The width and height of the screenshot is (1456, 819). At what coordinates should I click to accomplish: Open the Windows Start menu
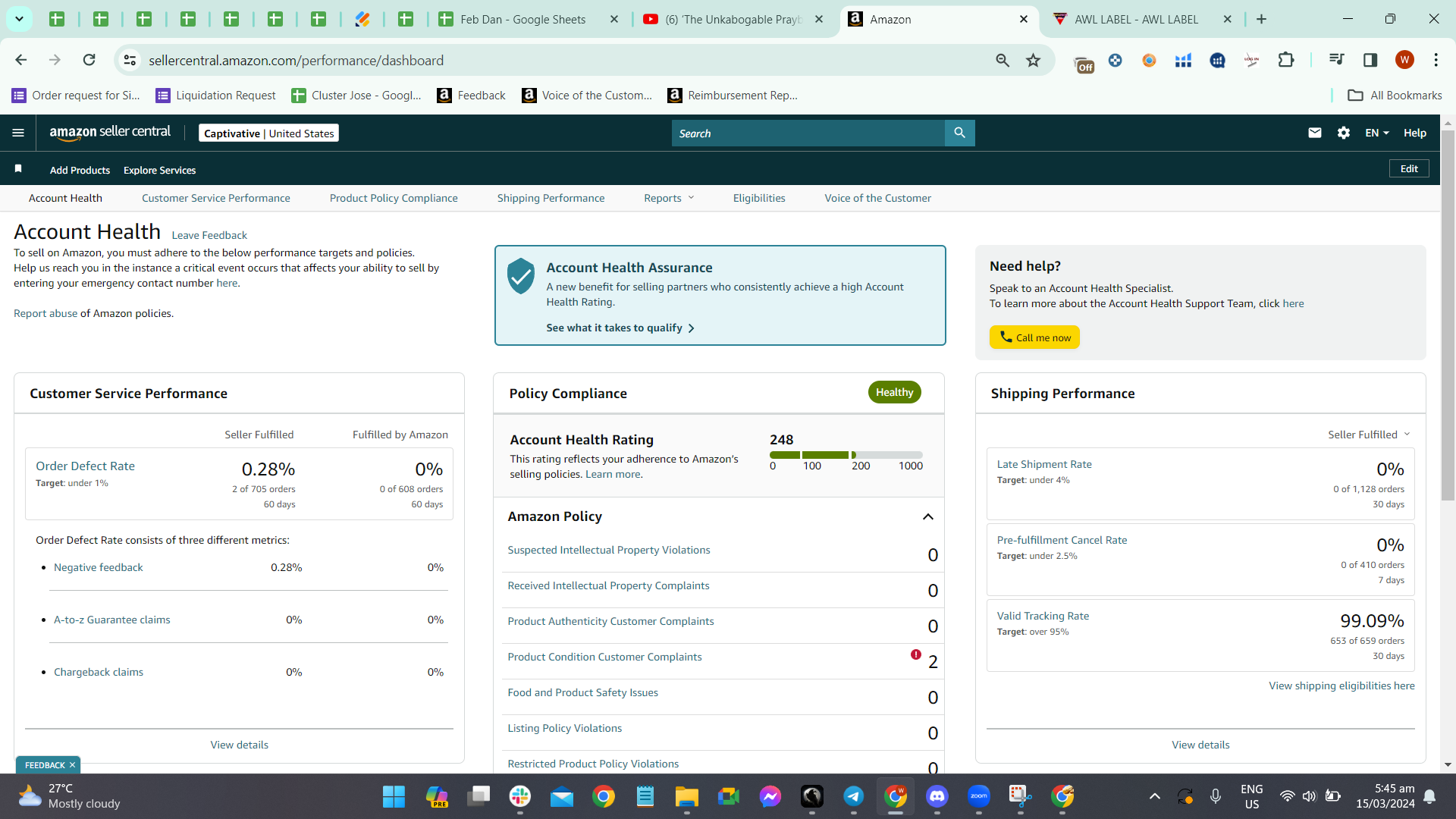pos(394,796)
